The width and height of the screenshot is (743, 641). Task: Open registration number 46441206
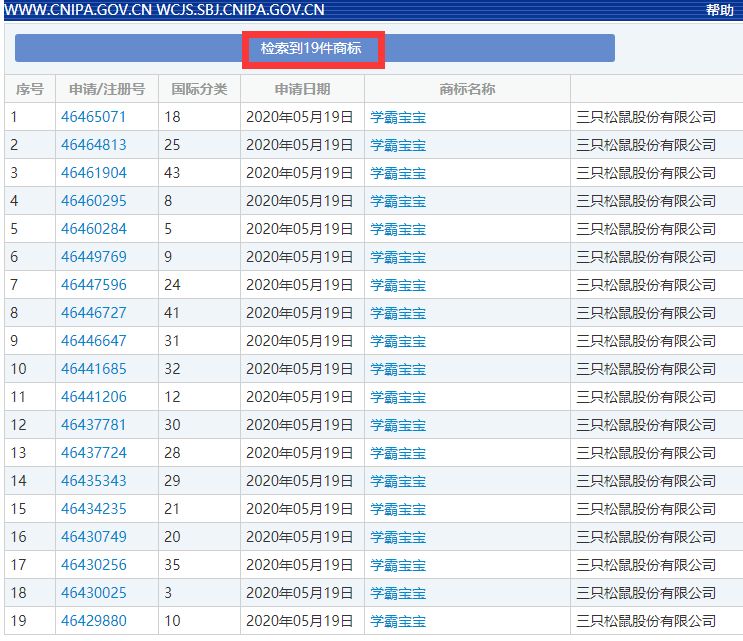click(x=93, y=397)
